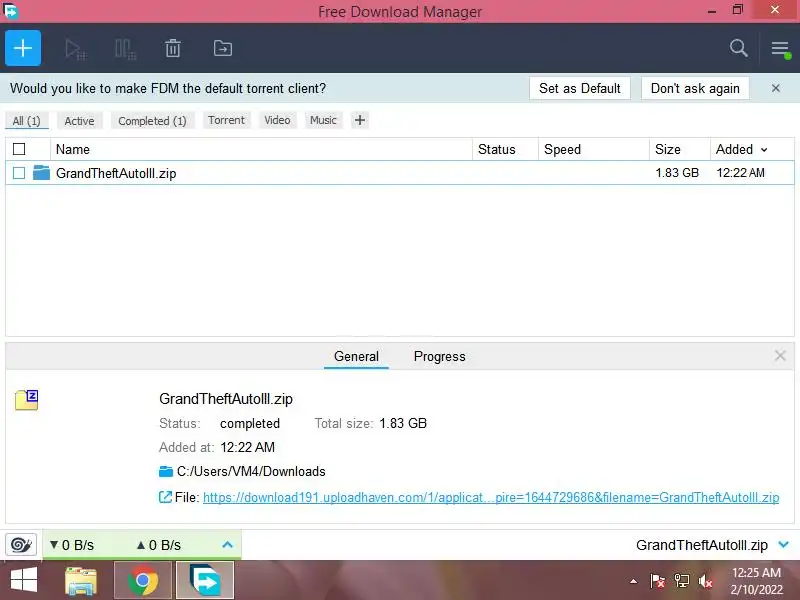
Task: Click the 12:22 AM added cell in list
Action: [x=740, y=173]
